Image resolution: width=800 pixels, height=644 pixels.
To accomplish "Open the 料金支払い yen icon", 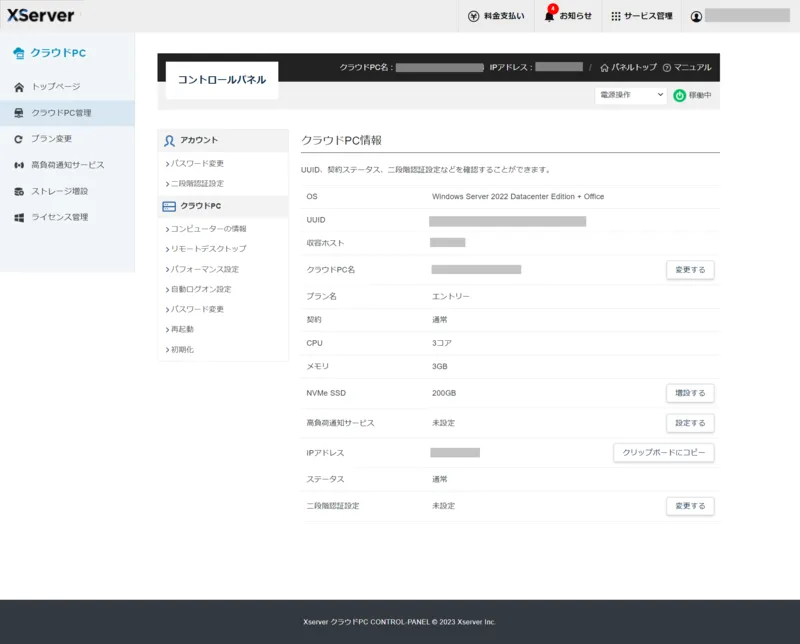I will click(473, 16).
